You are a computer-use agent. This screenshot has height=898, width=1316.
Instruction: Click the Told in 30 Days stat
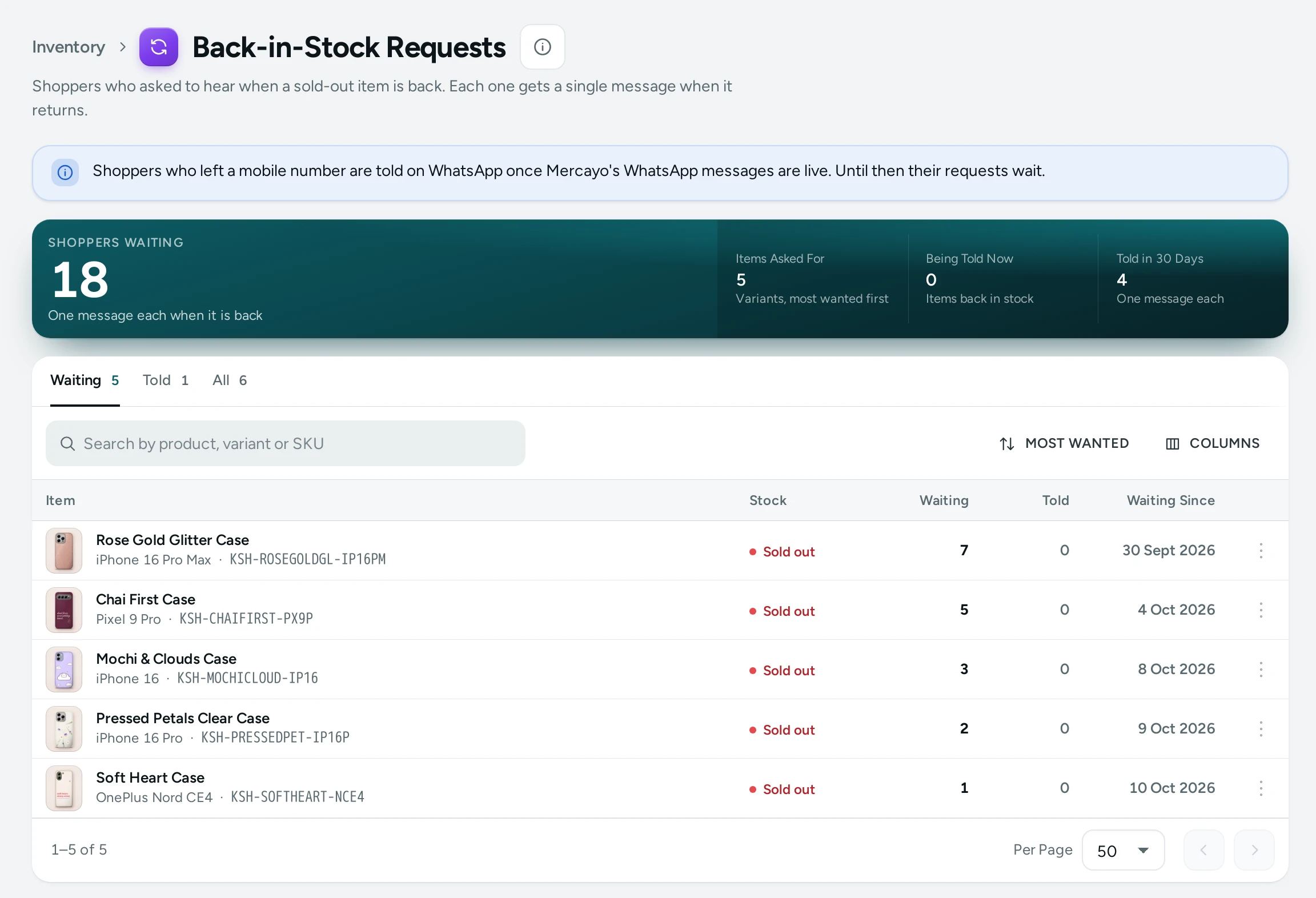pyautogui.click(x=1170, y=279)
